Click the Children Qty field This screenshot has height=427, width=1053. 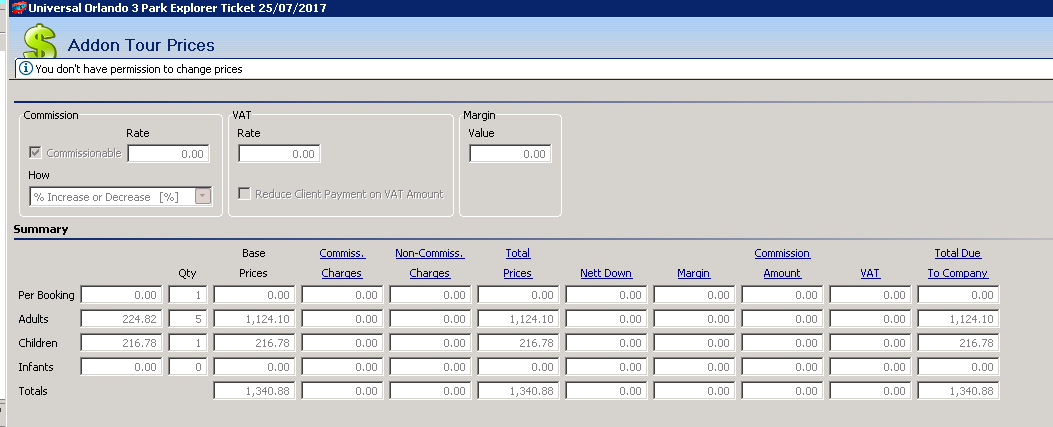pyautogui.click(x=188, y=343)
